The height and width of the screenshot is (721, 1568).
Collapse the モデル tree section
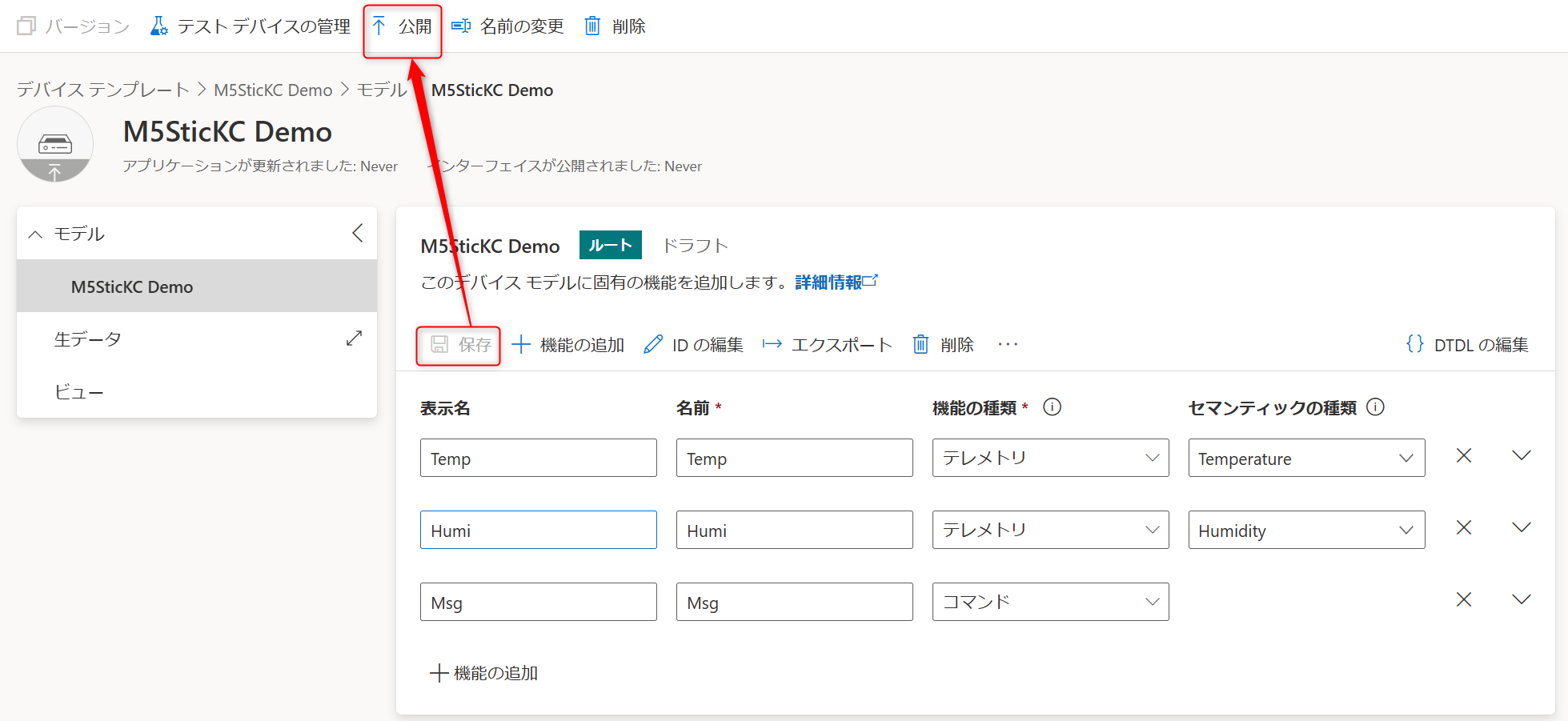pyautogui.click(x=35, y=234)
